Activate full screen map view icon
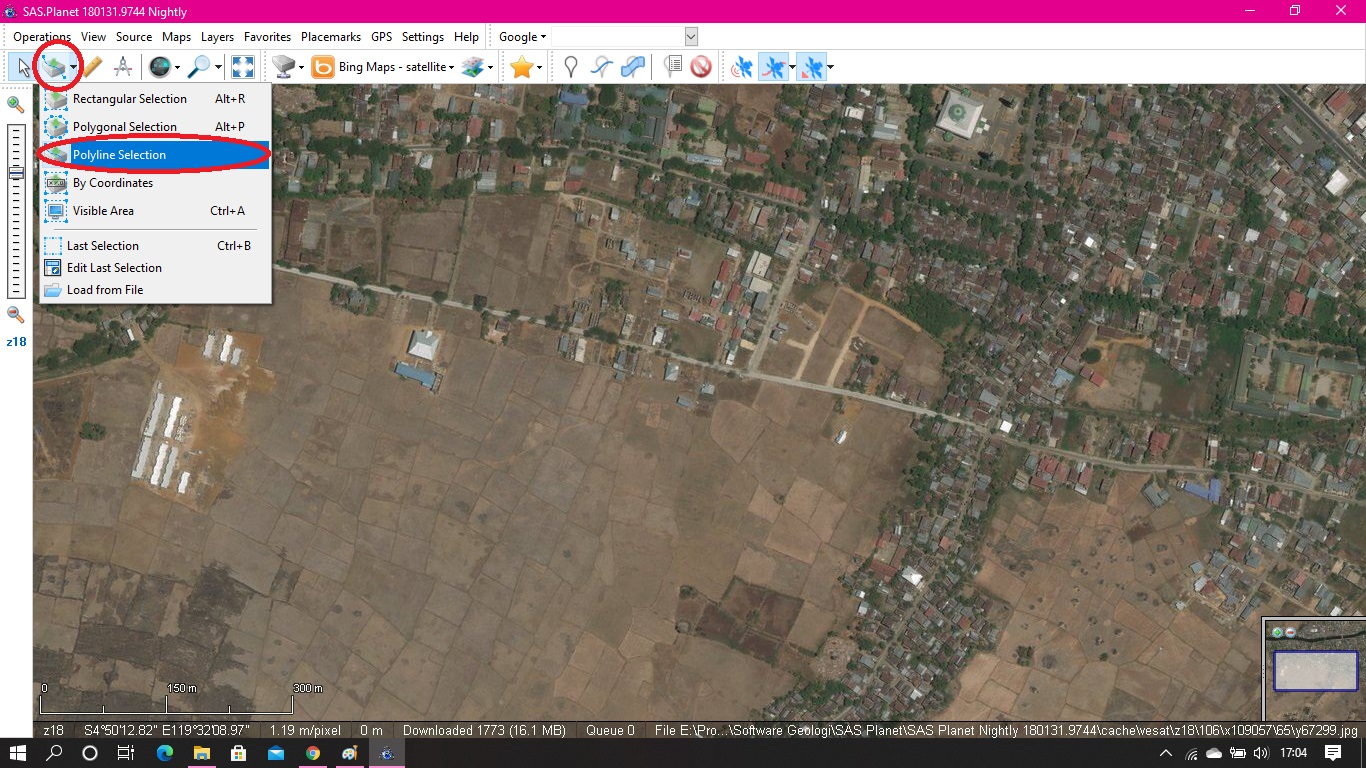1366x768 pixels. (242, 66)
